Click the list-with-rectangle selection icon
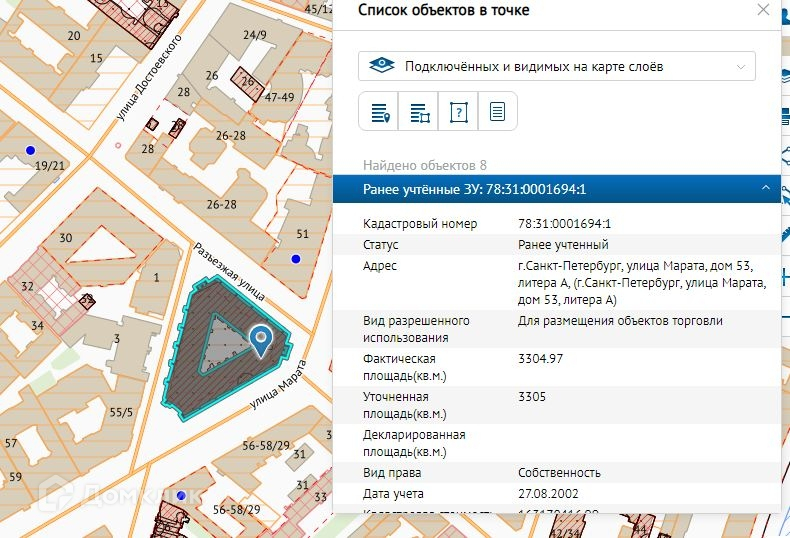This screenshot has width=790, height=538. 419,112
